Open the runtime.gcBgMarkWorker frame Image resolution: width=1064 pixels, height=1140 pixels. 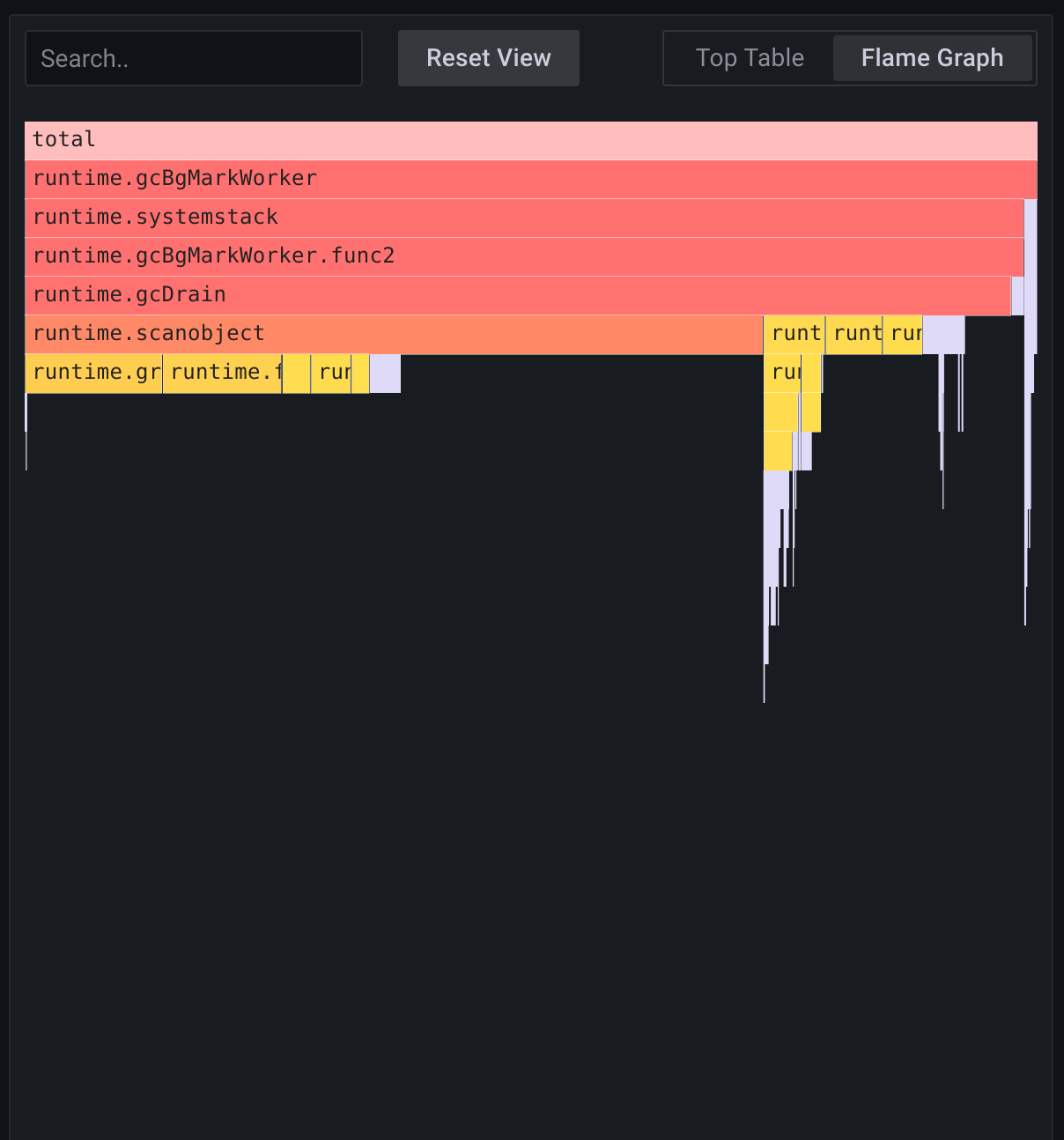coord(531,179)
